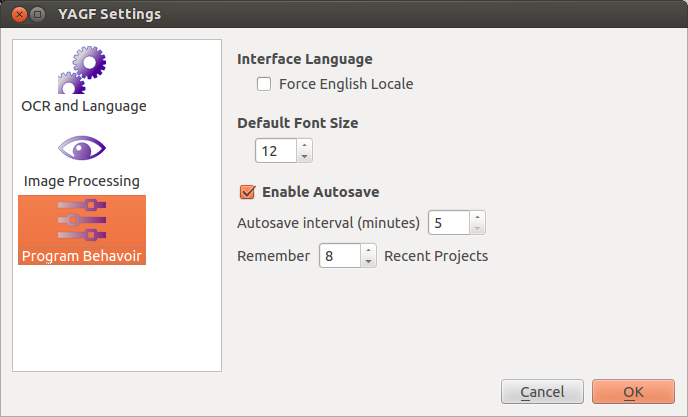
Task: Close the YAGF Settings window
Action: pos(18,15)
